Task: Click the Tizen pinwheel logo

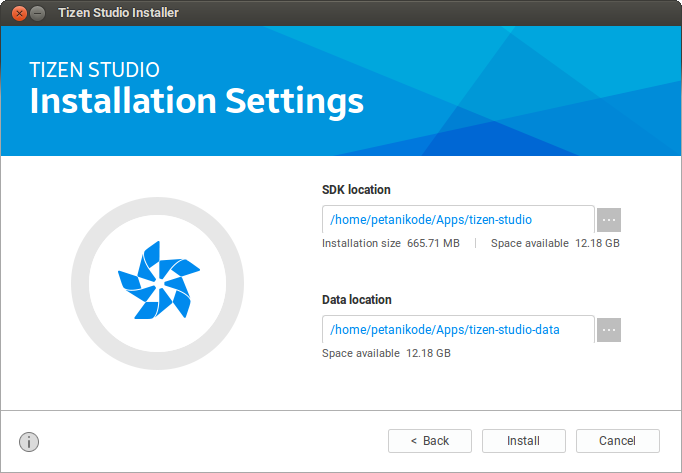Action: click(158, 283)
